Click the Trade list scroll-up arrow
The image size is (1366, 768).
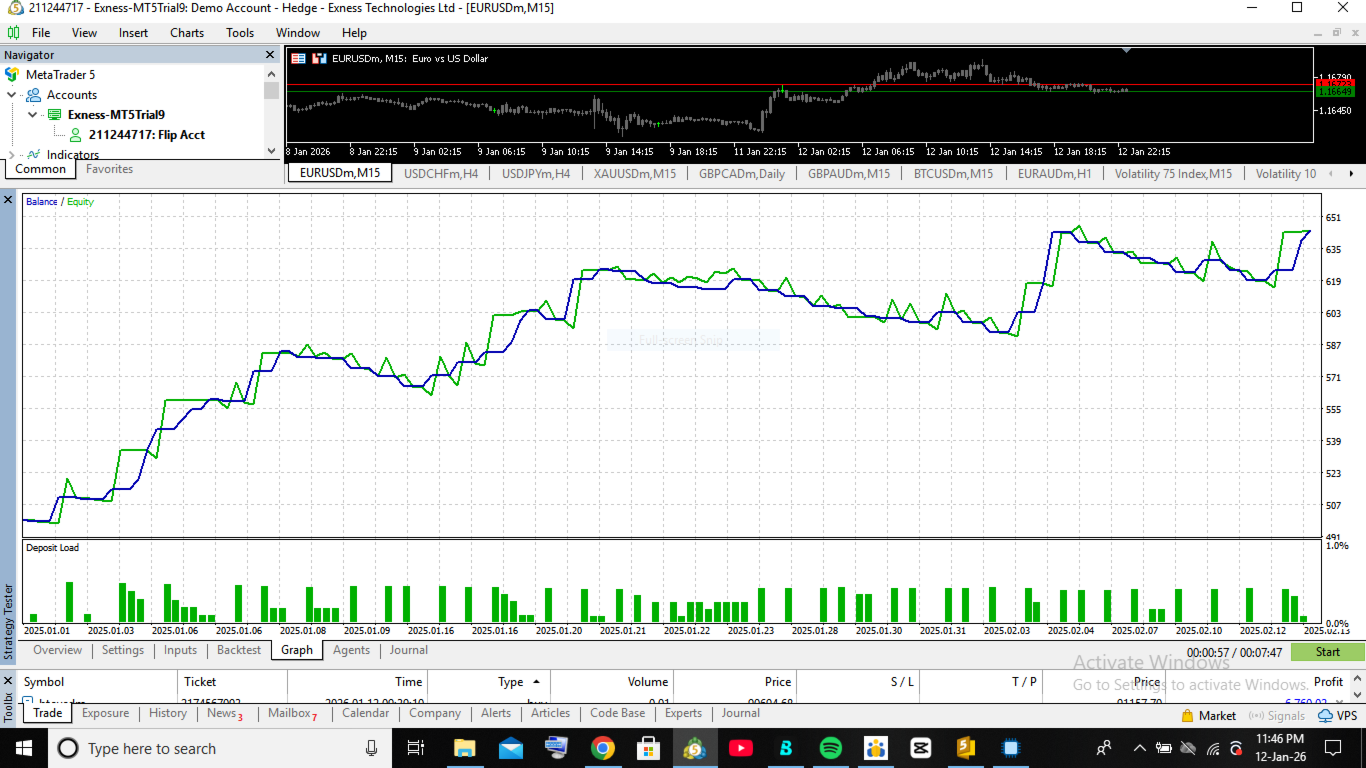[1357, 678]
